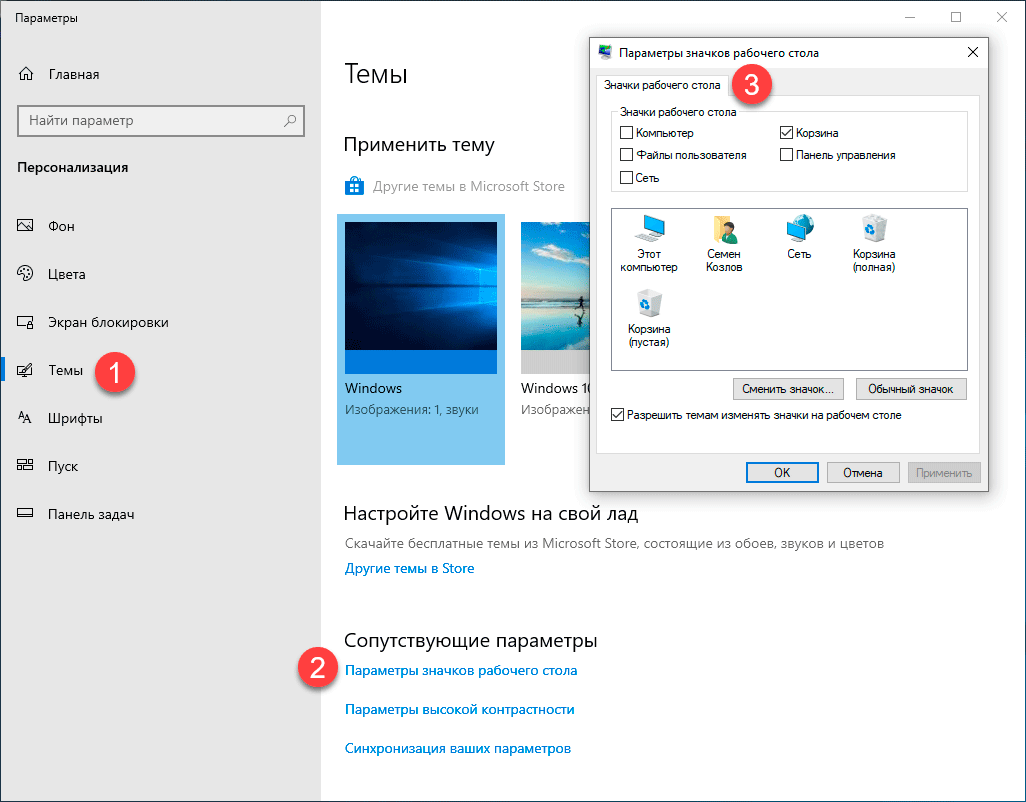Viewport: 1026px width, 802px height.
Task: Open the Шрифты settings section
Action: pyautogui.click(x=75, y=418)
